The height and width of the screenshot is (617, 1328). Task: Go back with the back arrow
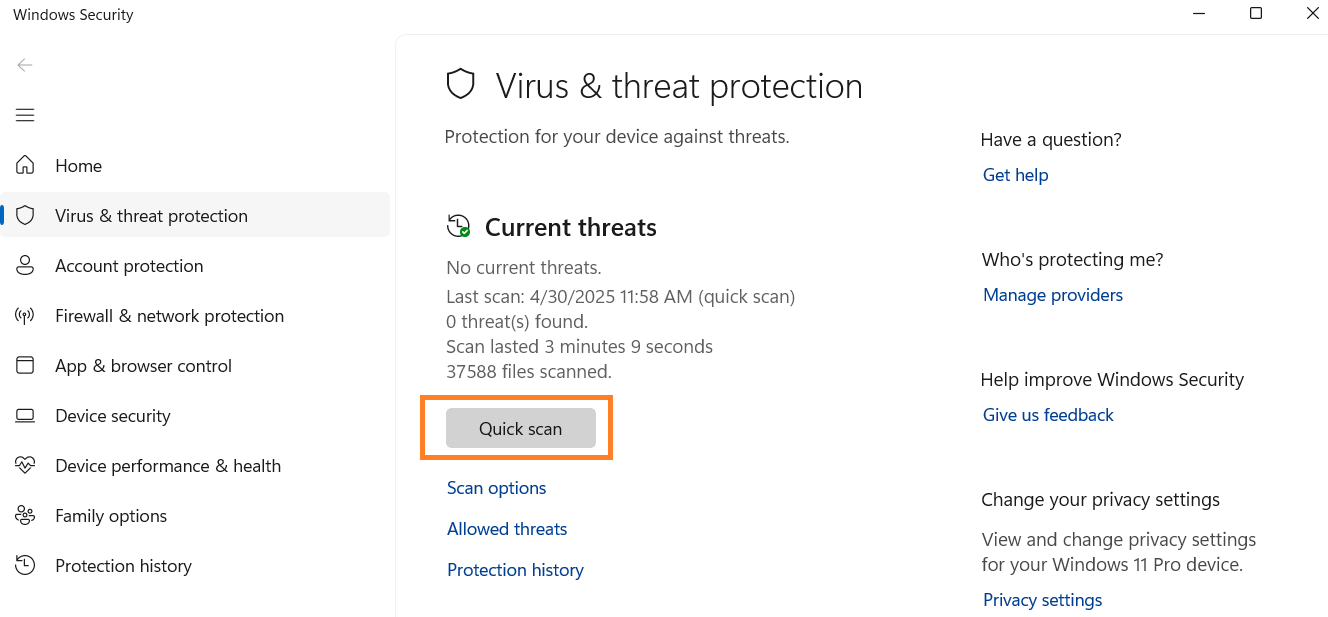click(25, 65)
